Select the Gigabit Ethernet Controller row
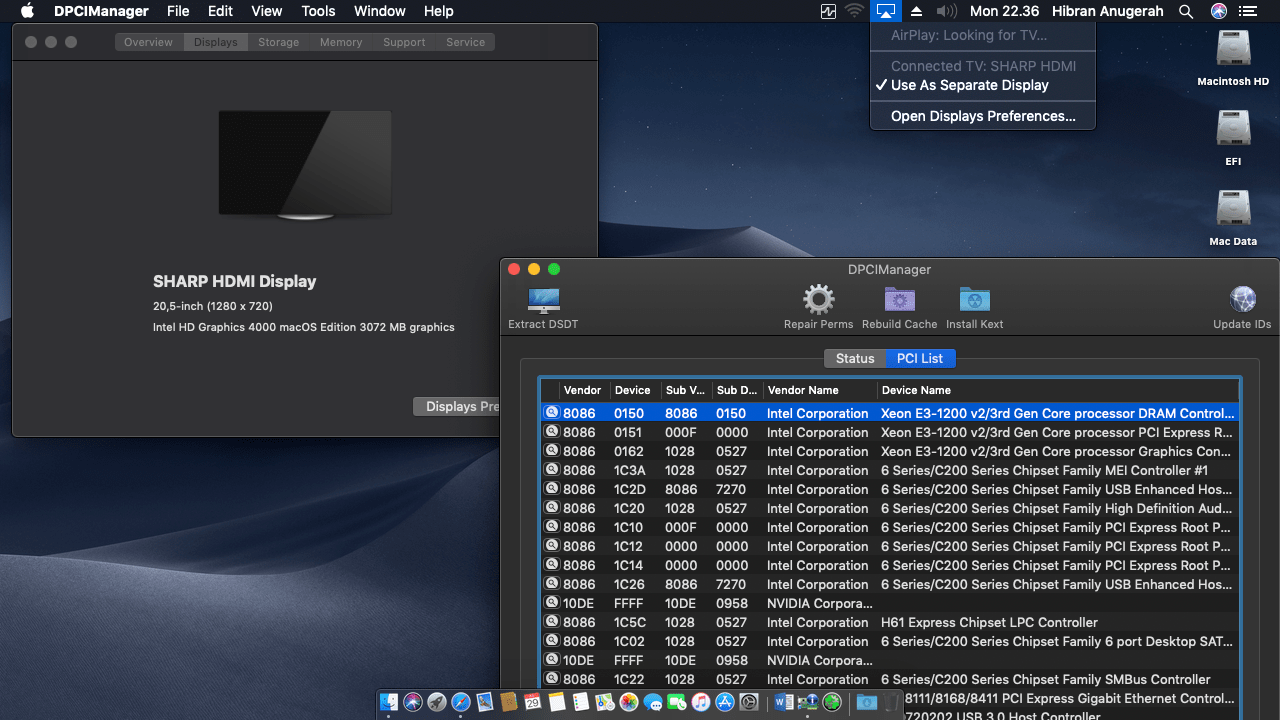This screenshot has height=720, width=1280. pos(1072,698)
